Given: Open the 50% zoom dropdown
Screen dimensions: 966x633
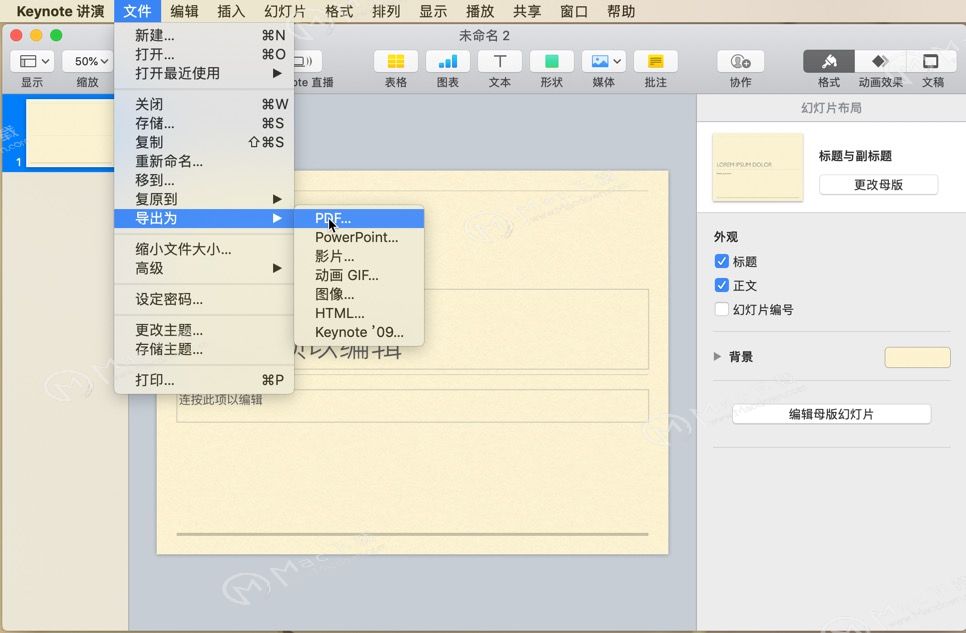Looking at the screenshot, I should (x=87, y=61).
